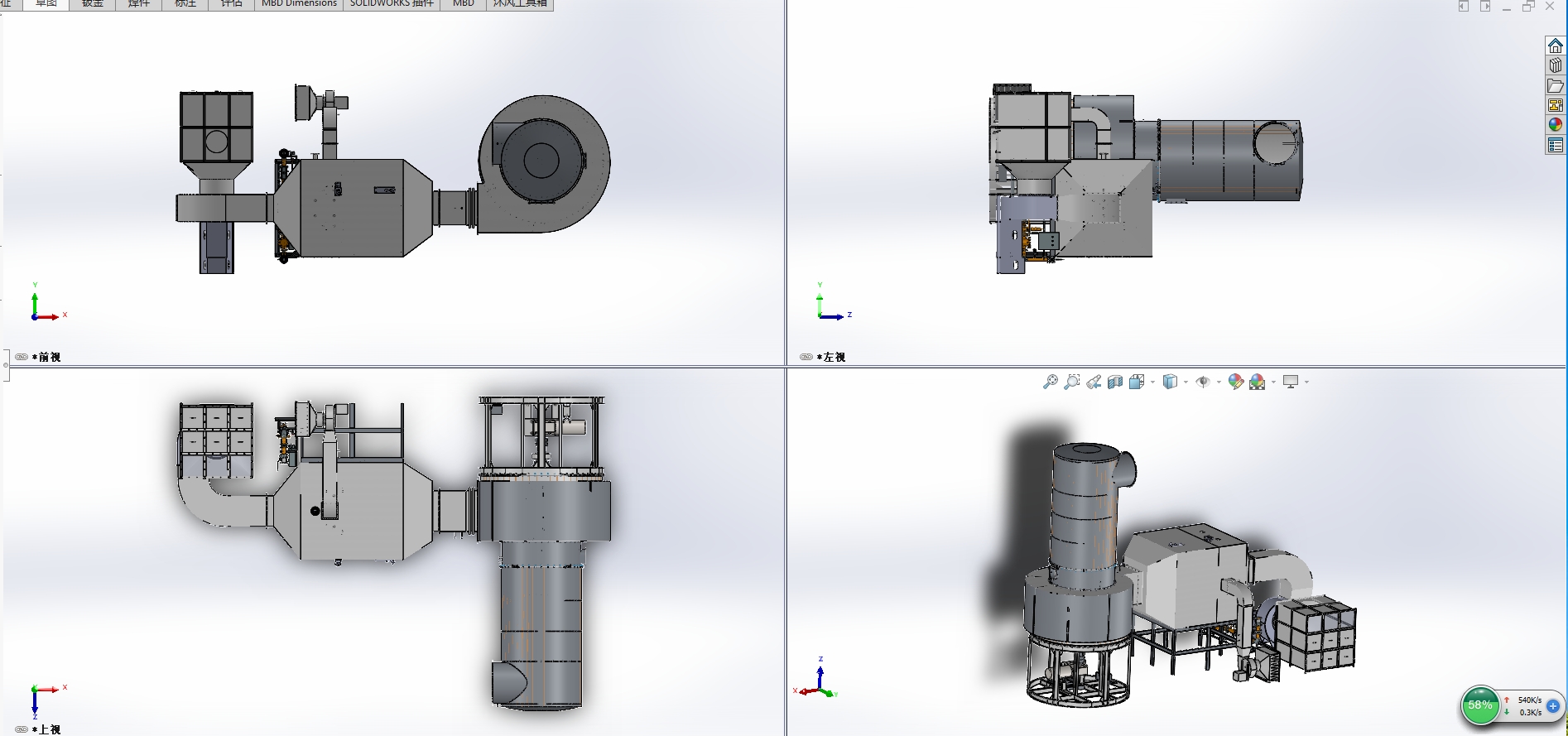The height and width of the screenshot is (736, 1568).
Task: Click the View Settings monitor icon
Action: [1291, 382]
